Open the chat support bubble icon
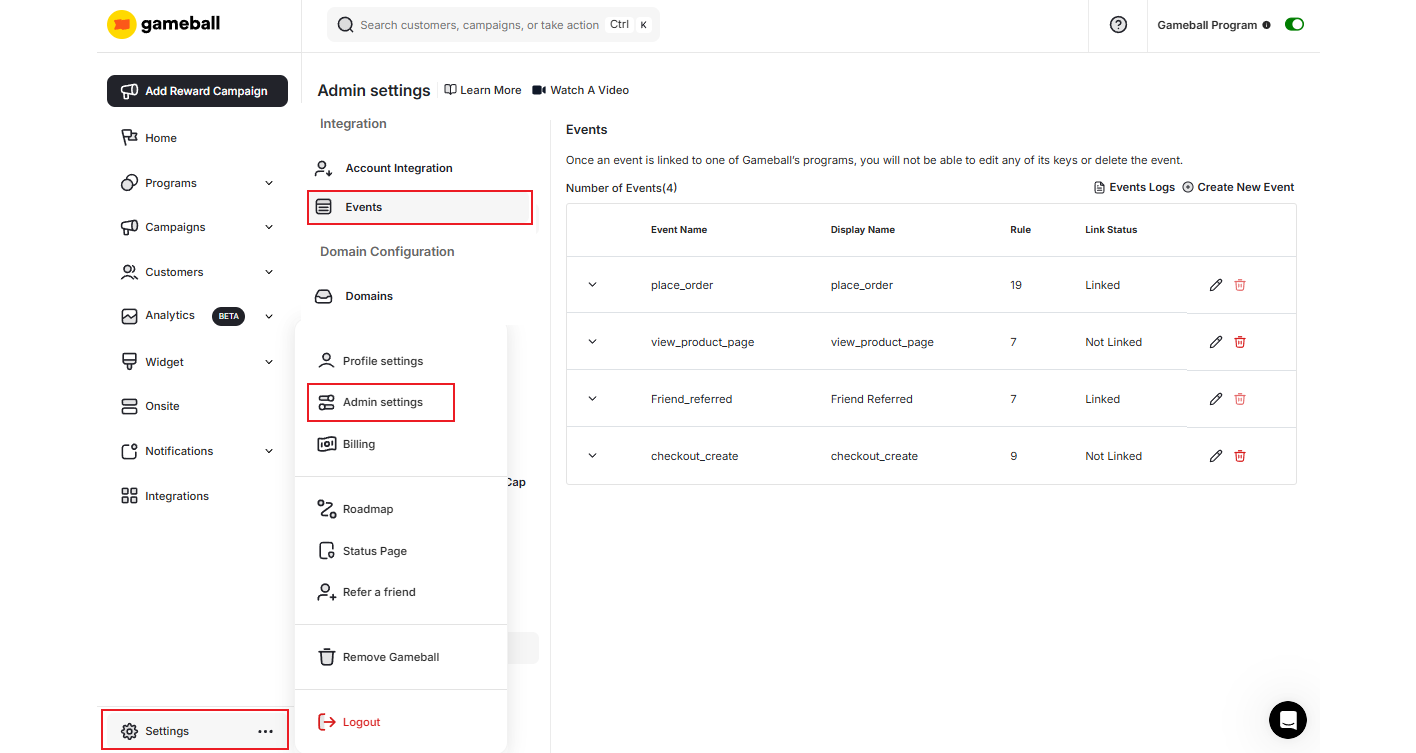 pyautogui.click(x=1287, y=720)
